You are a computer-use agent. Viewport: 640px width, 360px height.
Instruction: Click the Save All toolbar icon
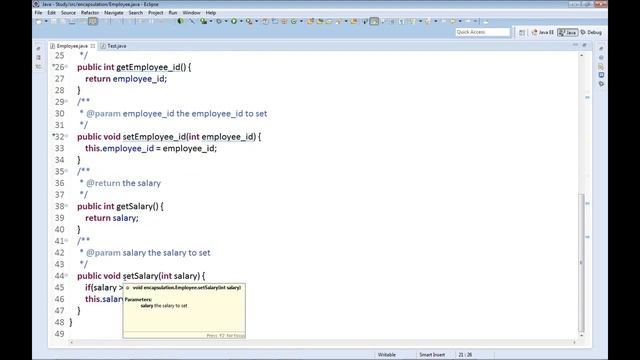(x=62, y=21)
